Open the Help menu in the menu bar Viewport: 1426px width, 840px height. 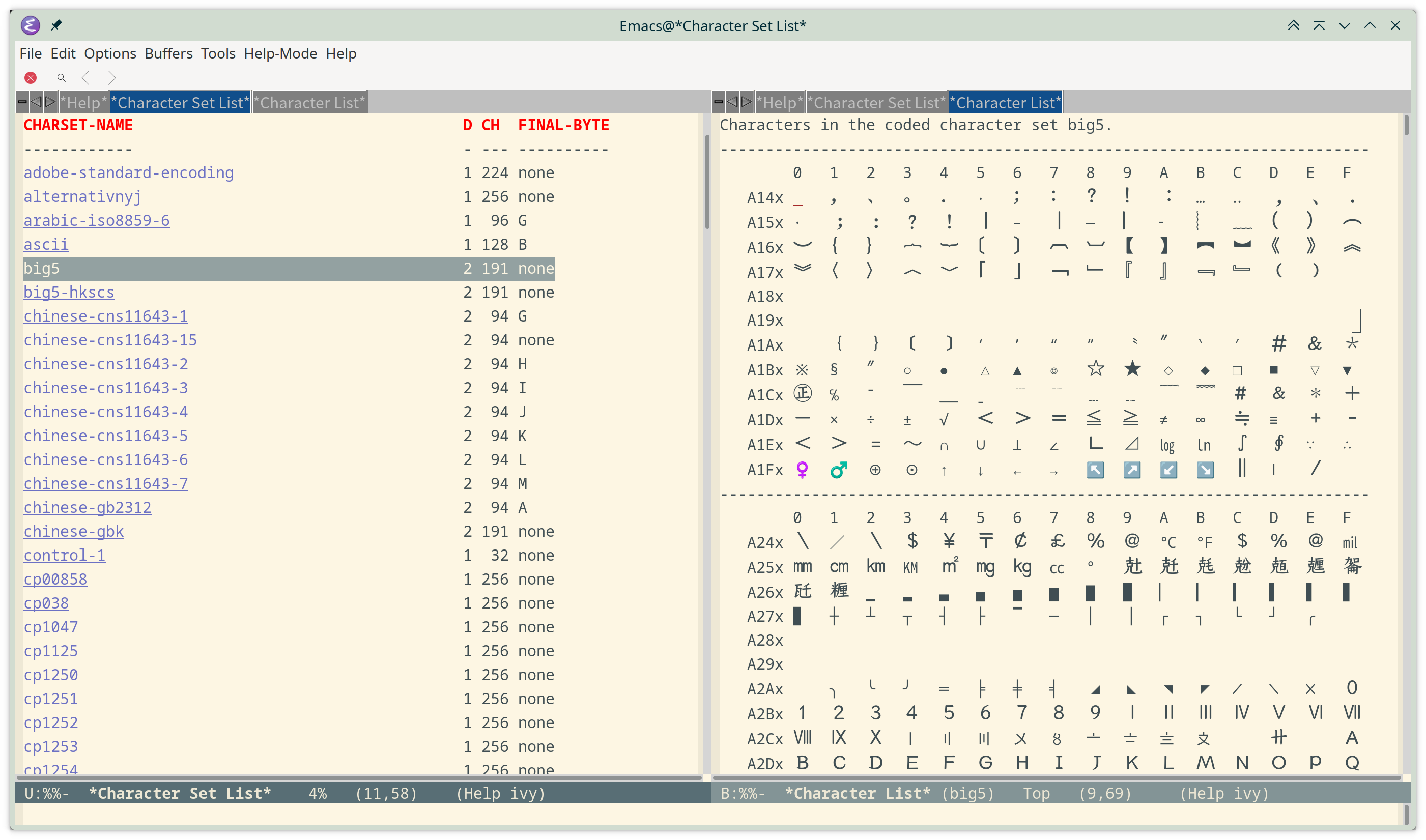(341, 53)
